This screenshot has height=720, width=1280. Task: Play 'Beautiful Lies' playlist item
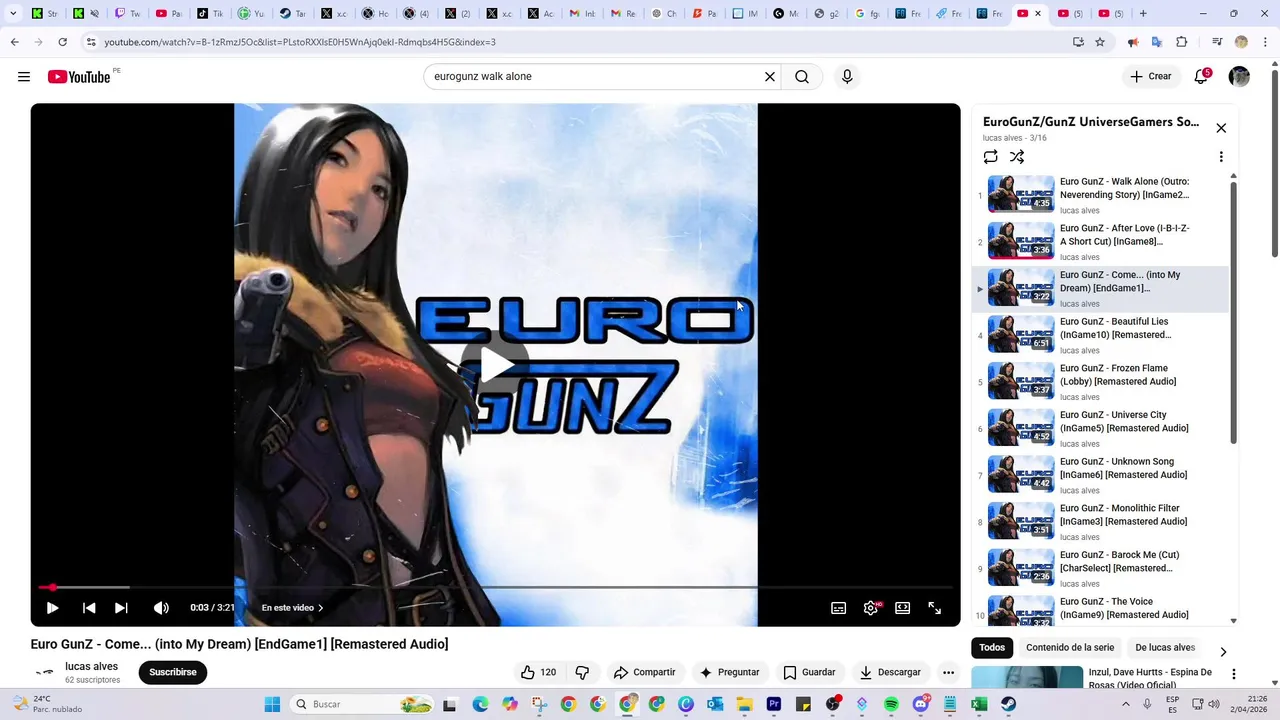point(1100,335)
